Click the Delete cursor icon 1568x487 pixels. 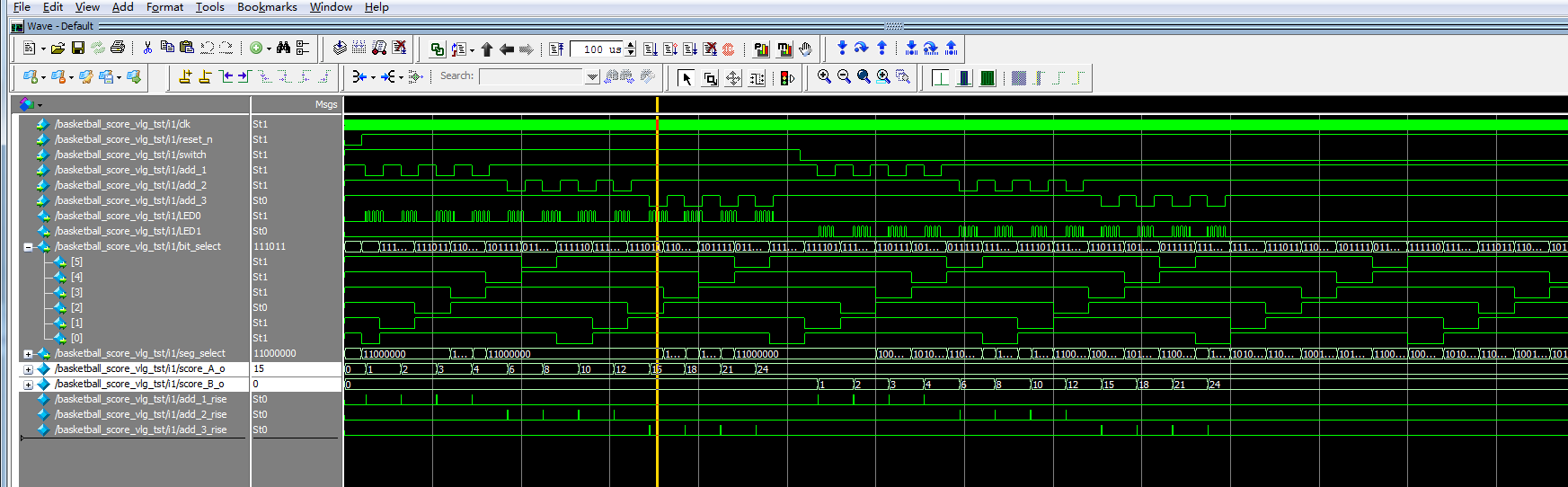[205, 77]
